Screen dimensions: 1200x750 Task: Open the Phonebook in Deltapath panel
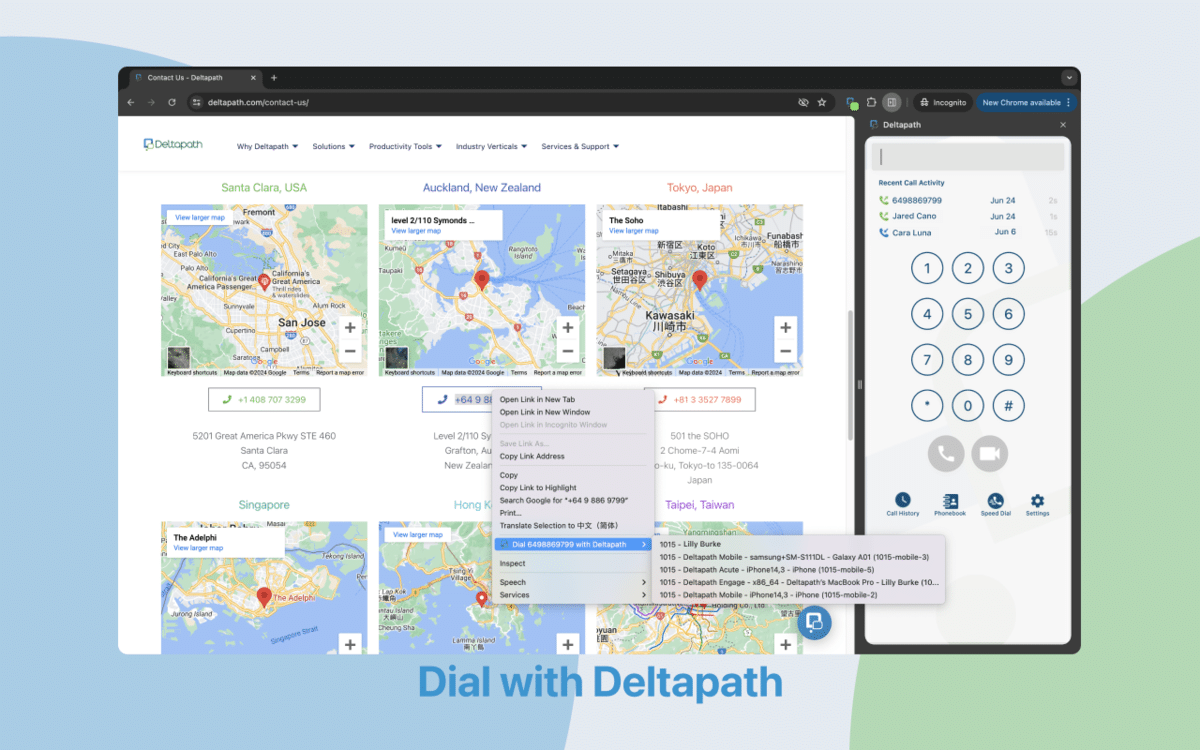pyautogui.click(x=950, y=504)
